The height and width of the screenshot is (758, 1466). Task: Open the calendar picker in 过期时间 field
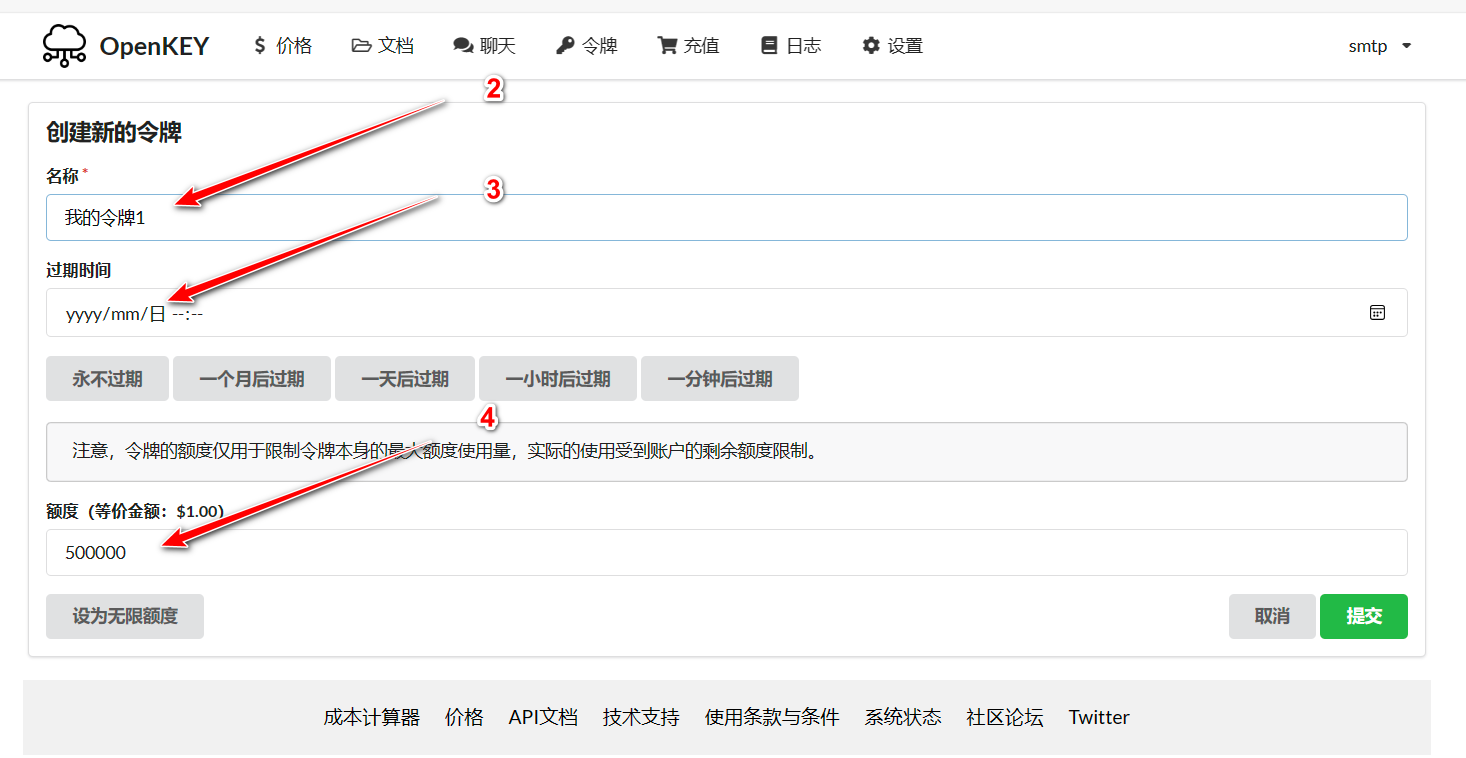point(1377,313)
